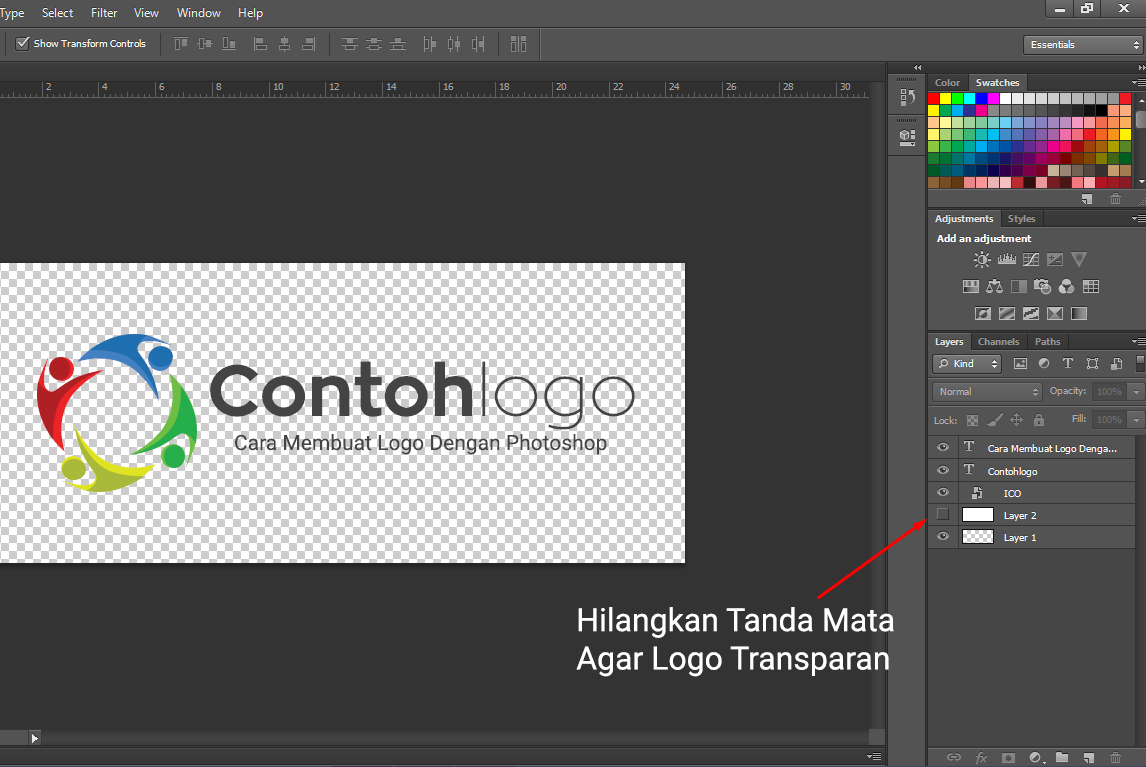Viewport: 1146px width, 767px height.
Task: Click the Opacity value field
Action: pos(1109,392)
